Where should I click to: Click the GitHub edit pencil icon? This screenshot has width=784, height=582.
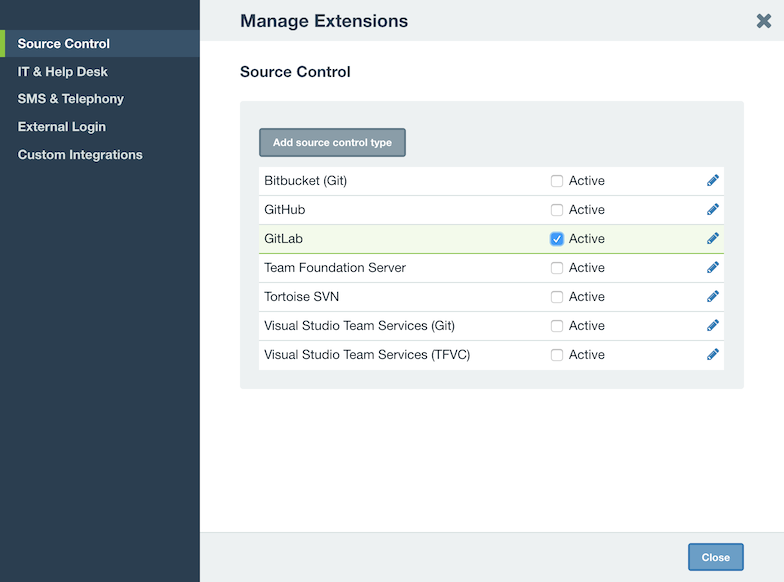(712, 210)
